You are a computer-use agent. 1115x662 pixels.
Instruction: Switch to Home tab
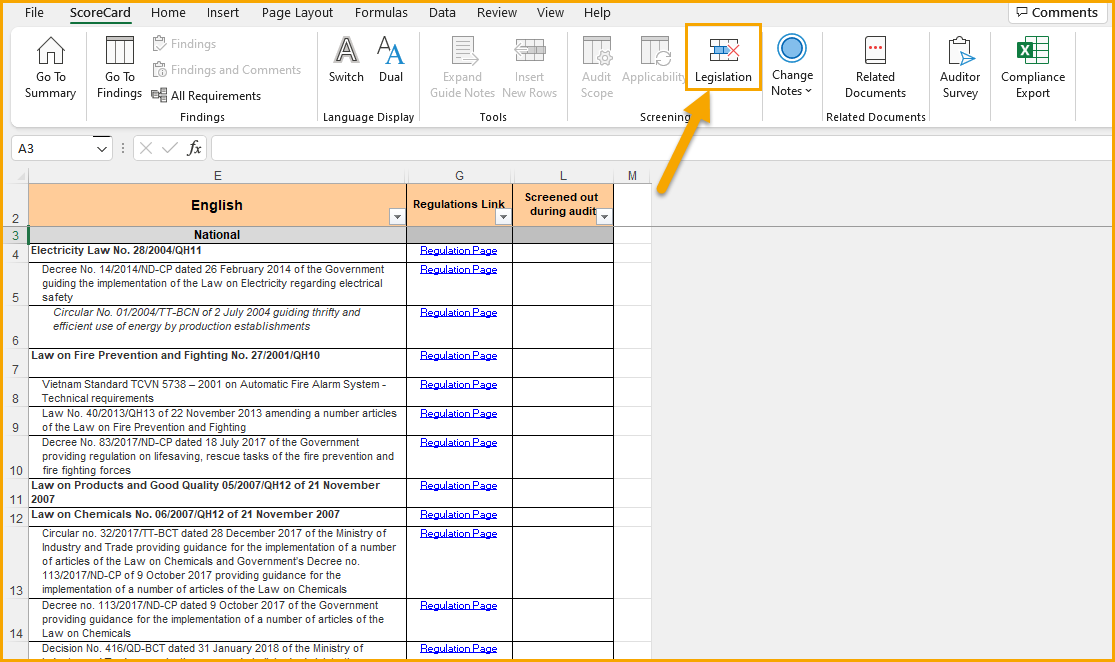click(x=169, y=12)
